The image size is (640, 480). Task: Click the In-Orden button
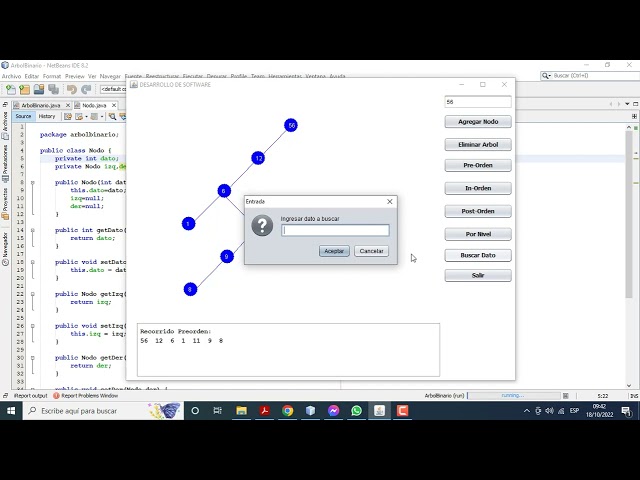[x=478, y=188]
